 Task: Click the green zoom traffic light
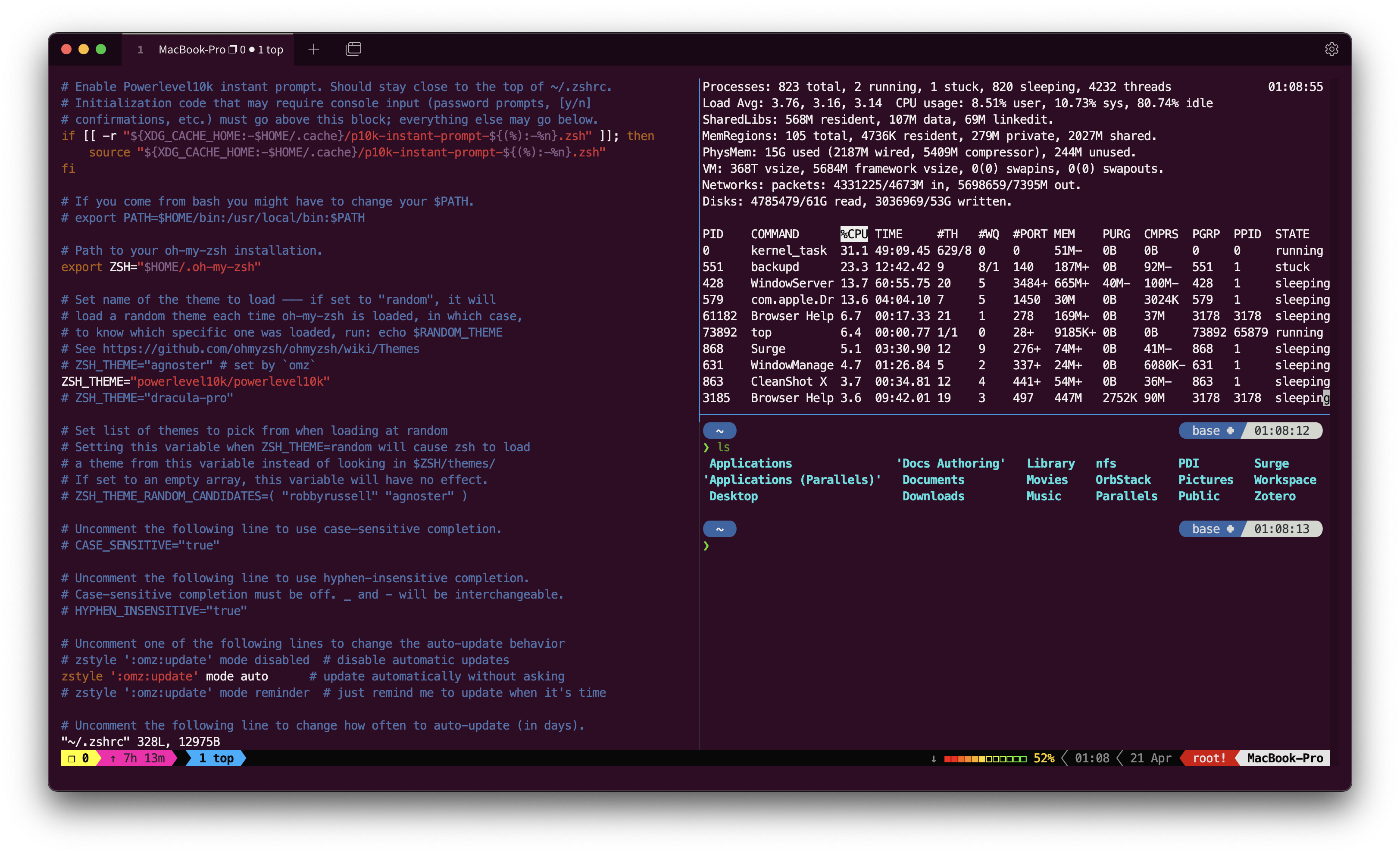pyautogui.click(x=101, y=50)
